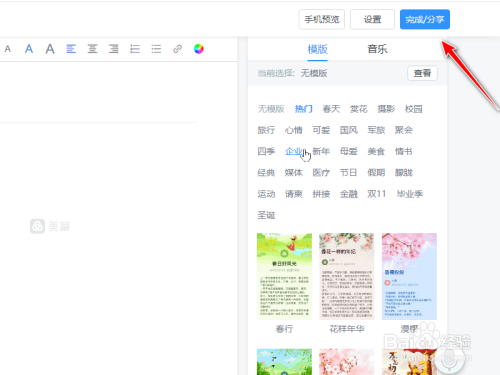Filter templates by 拼接
Screen dimensions: 500x375
[321, 194]
